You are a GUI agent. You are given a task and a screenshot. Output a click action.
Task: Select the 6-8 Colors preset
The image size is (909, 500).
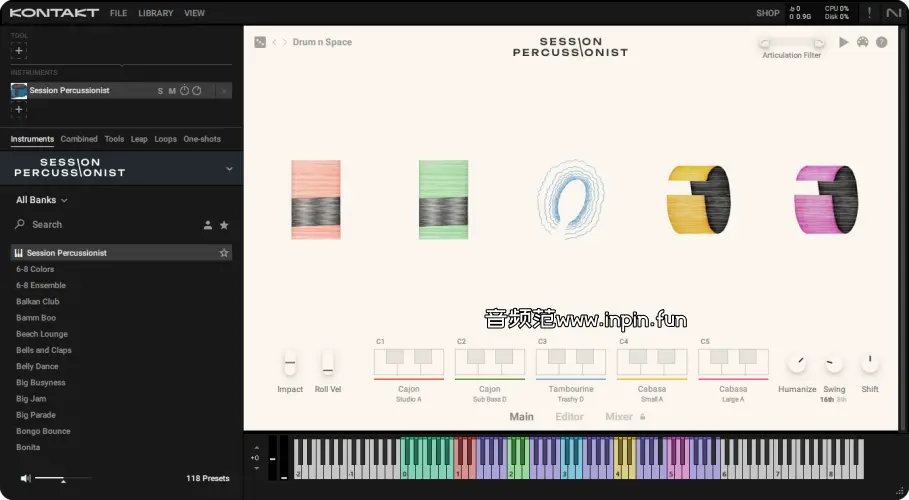click(35, 269)
